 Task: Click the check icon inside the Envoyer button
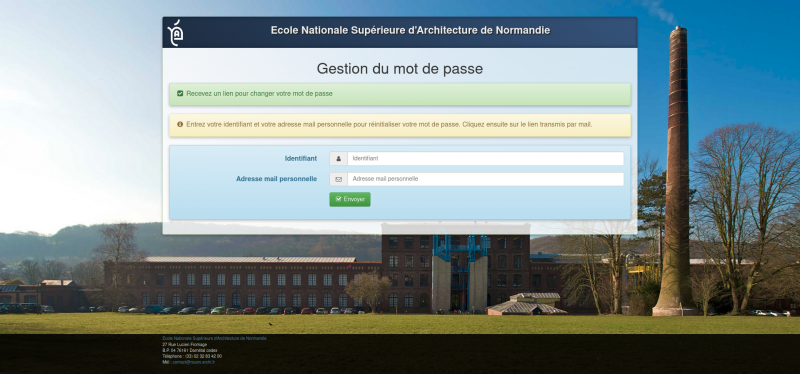[338, 200]
